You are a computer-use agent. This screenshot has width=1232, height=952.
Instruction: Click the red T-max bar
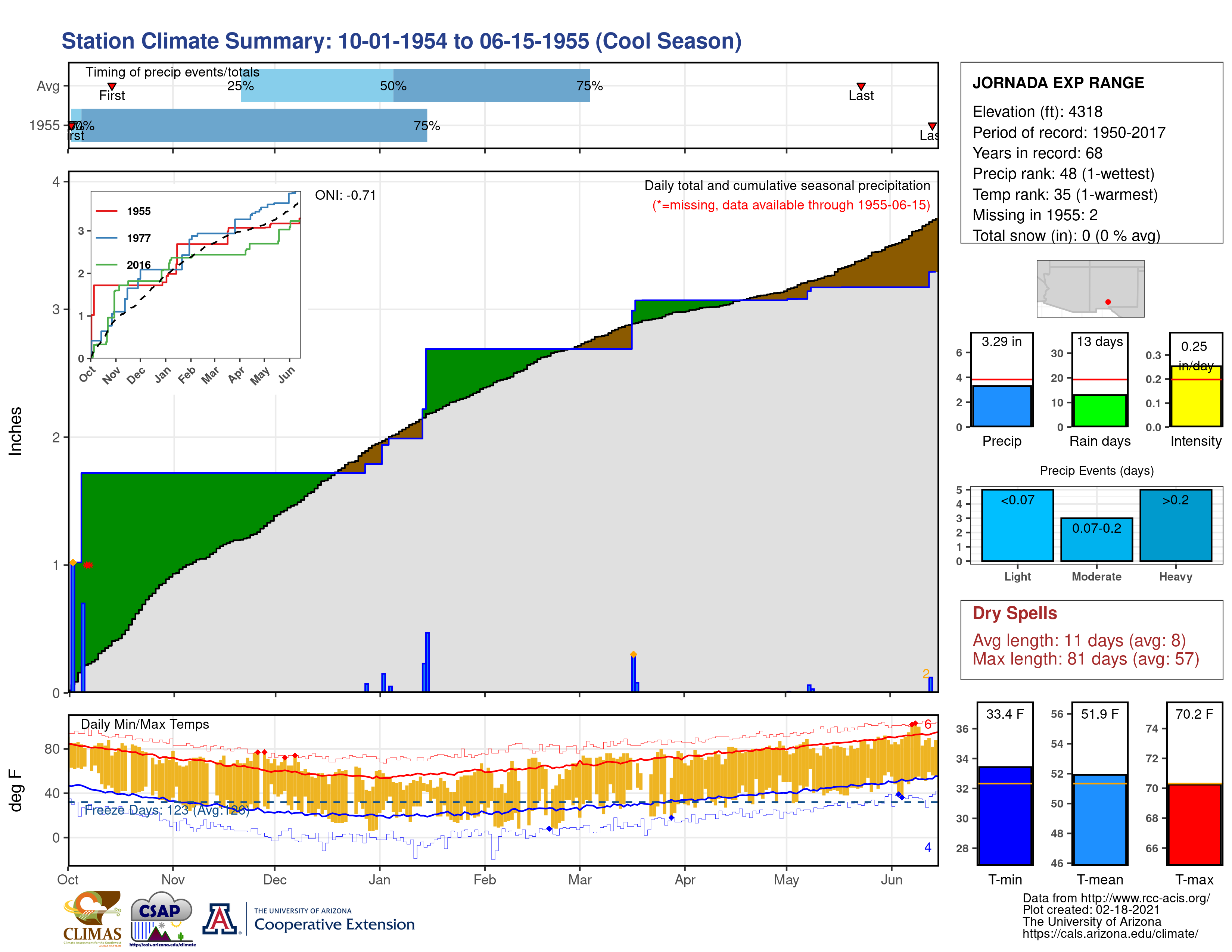tap(1195, 824)
